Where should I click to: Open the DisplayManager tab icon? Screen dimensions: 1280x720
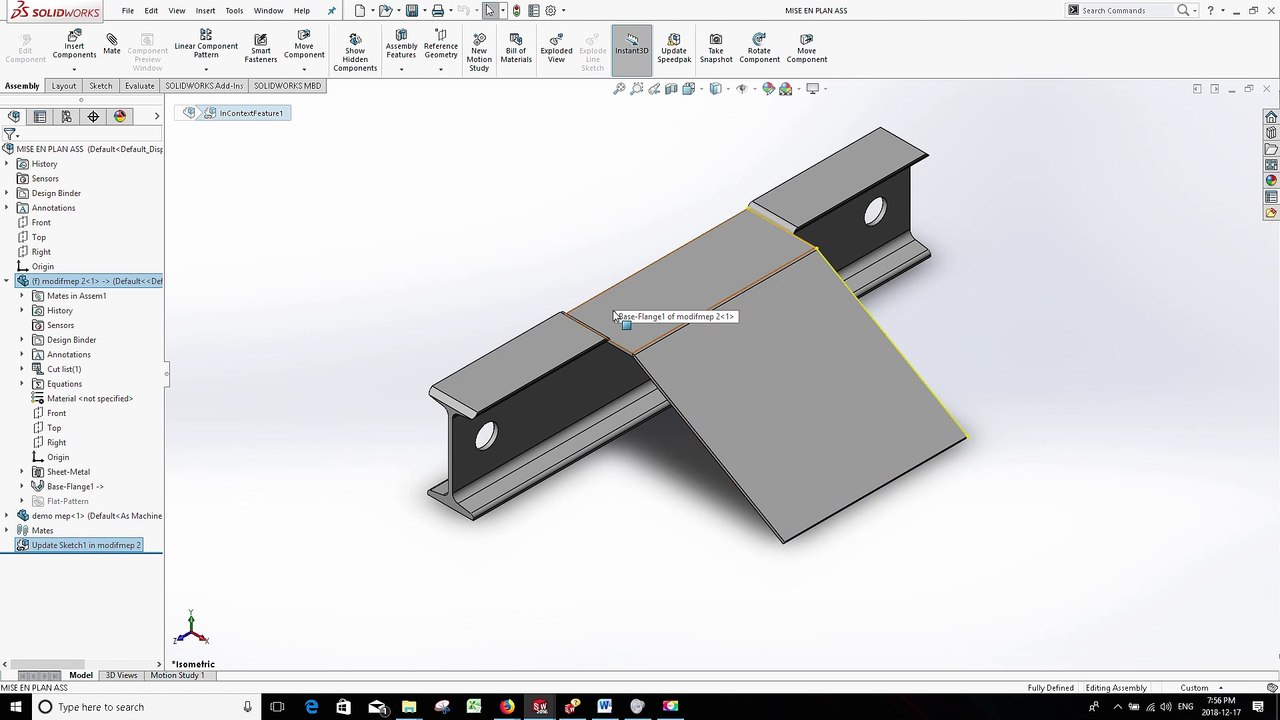coord(120,116)
